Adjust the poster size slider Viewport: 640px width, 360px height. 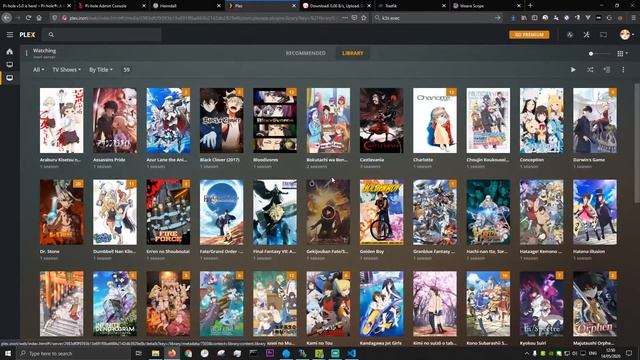click(600, 53)
